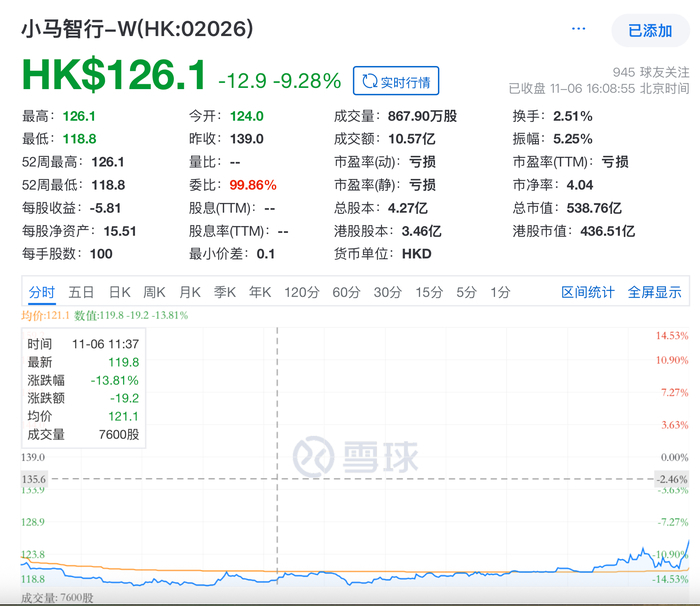Open the 周K weekly chart tab
Viewport: 700px width, 606px height.
154,292
